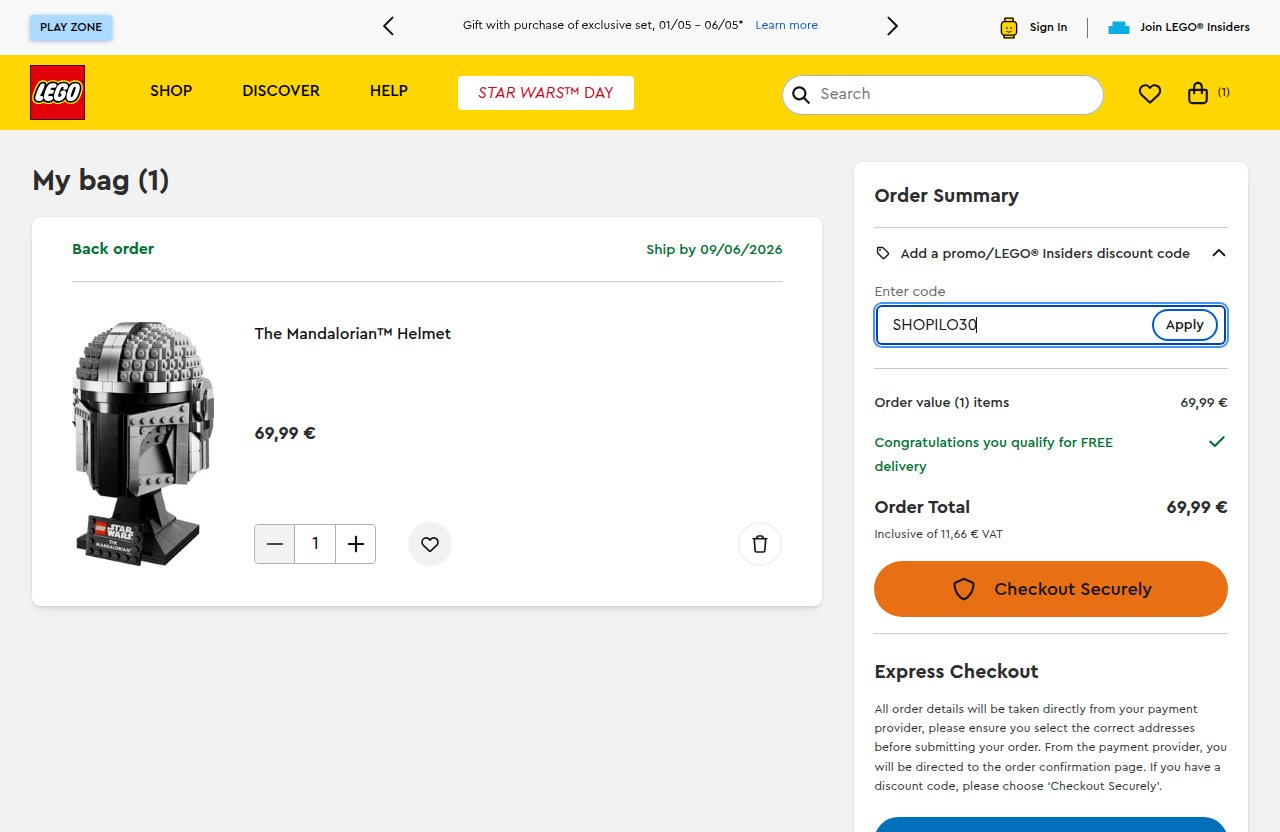Viewport: 1280px width, 832px height.
Task: Click the free delivery green checkmark
Action: (x=1217, y=441)
